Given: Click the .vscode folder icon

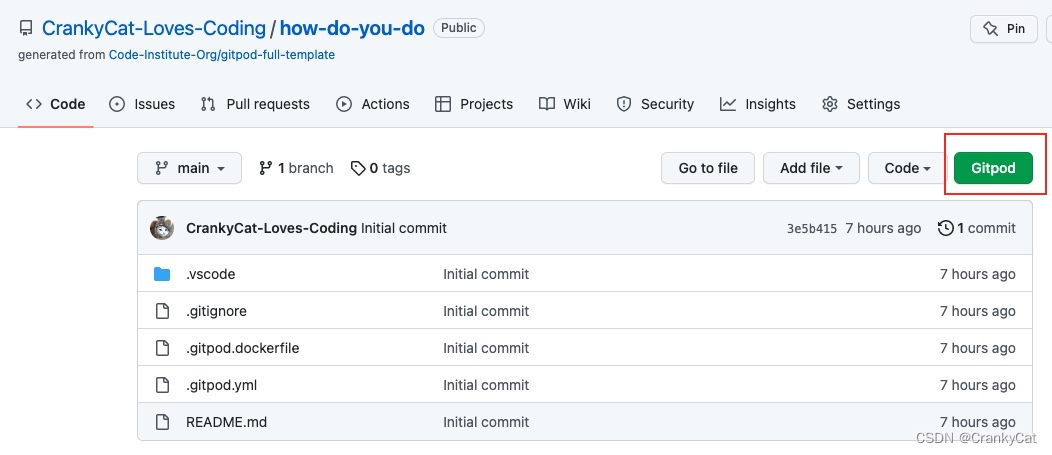Looking at the screenshot, I should [162, 274].
